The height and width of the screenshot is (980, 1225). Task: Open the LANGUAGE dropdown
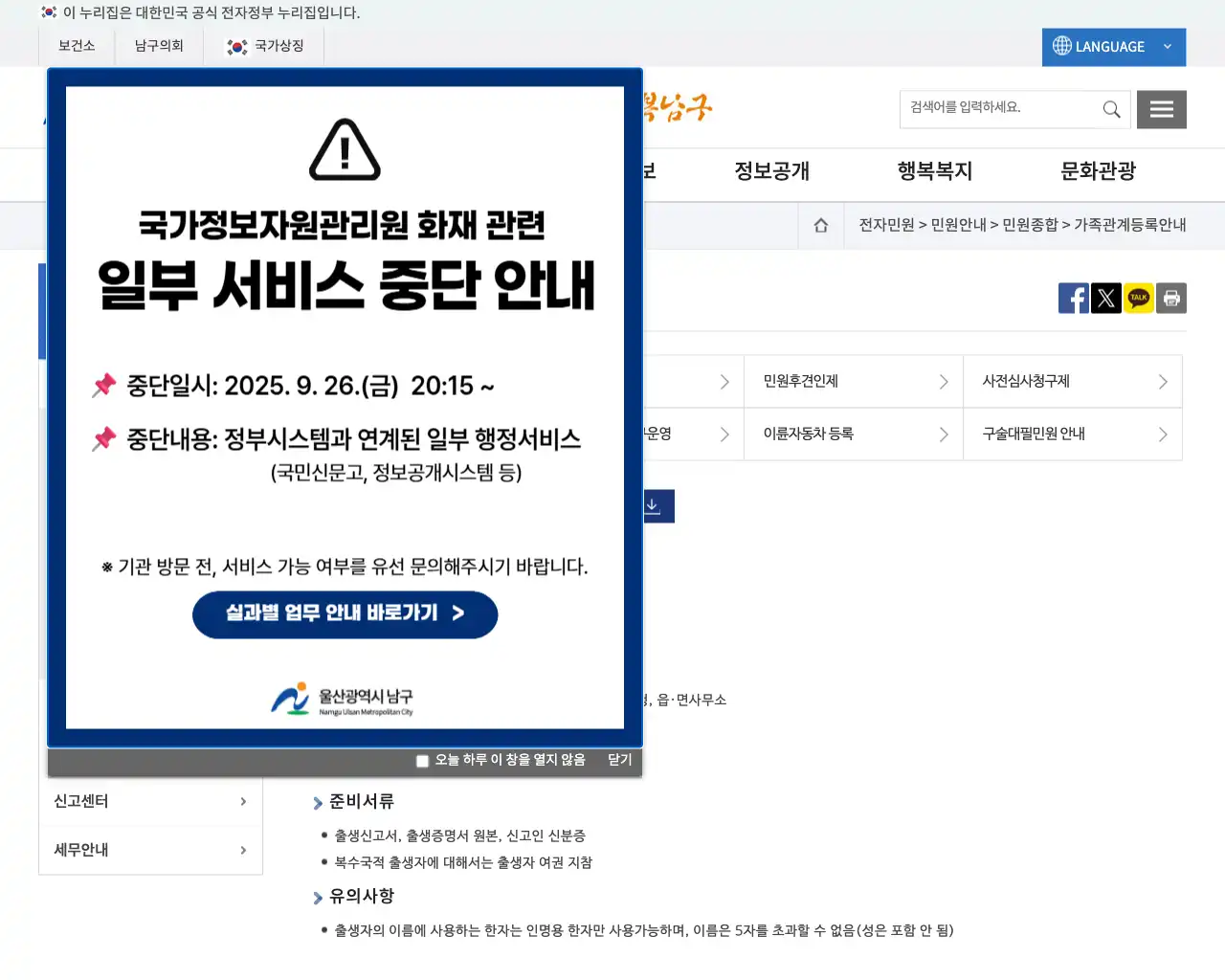[1114, 47]
